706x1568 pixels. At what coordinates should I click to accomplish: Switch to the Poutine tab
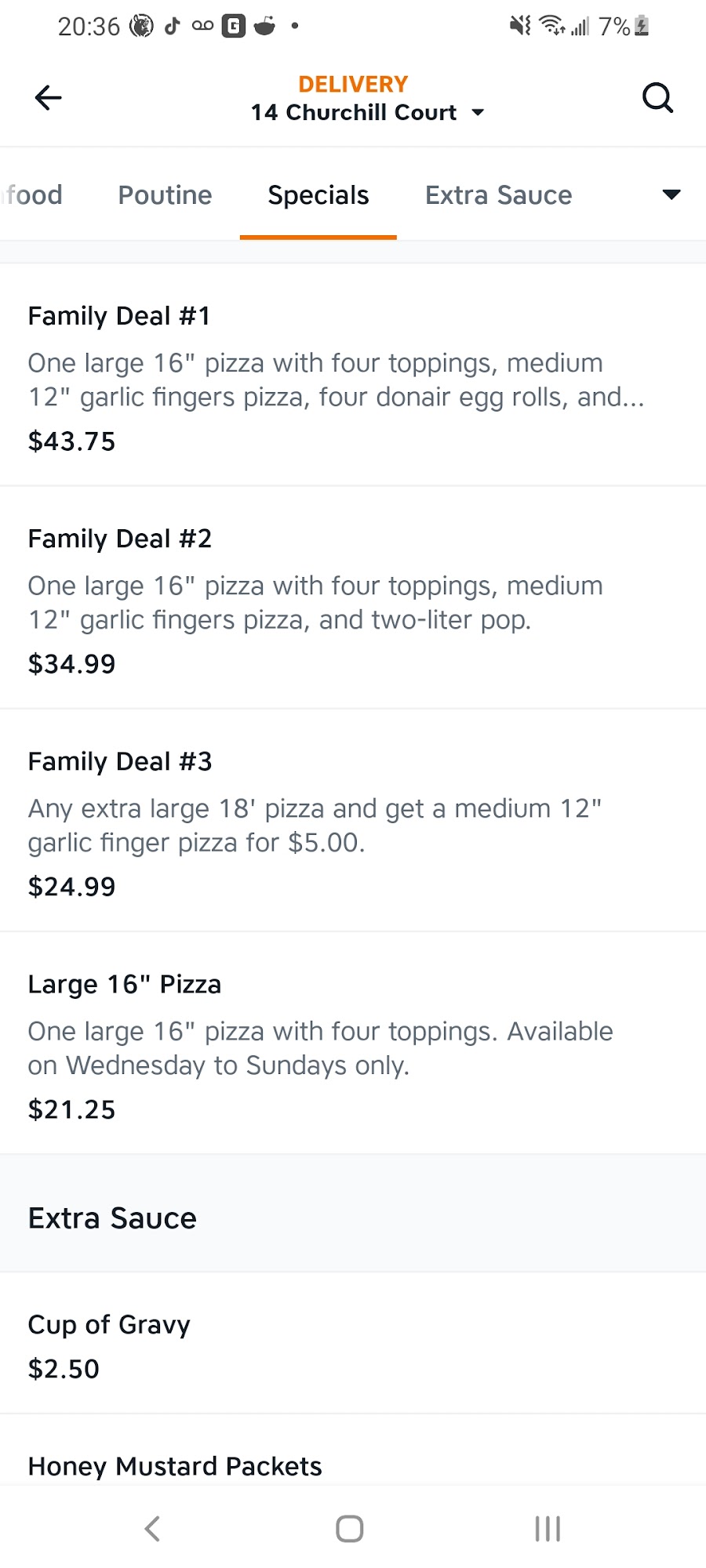pos(165,195)
